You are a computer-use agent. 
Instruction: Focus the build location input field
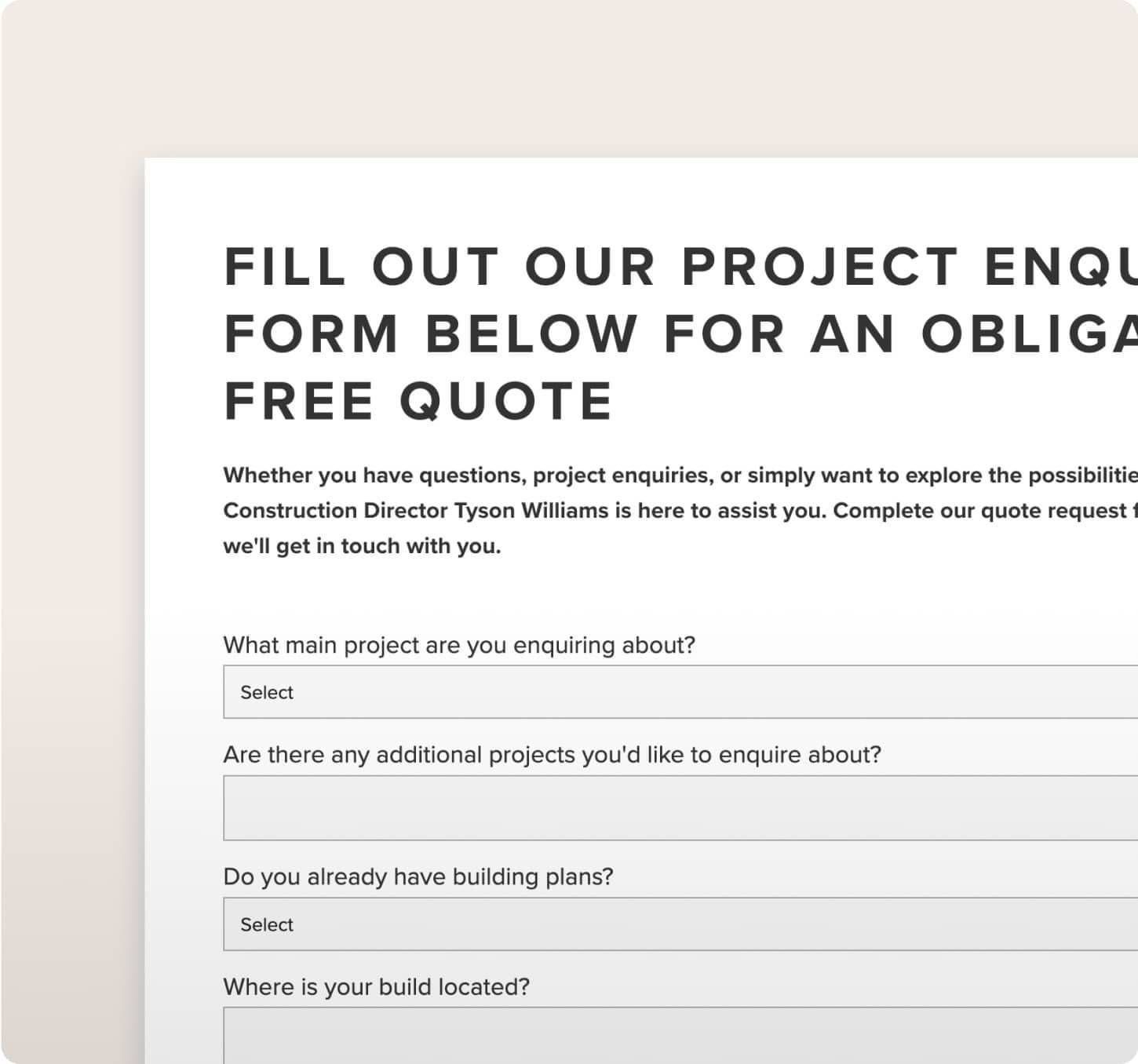click(x=680, y=1034)
